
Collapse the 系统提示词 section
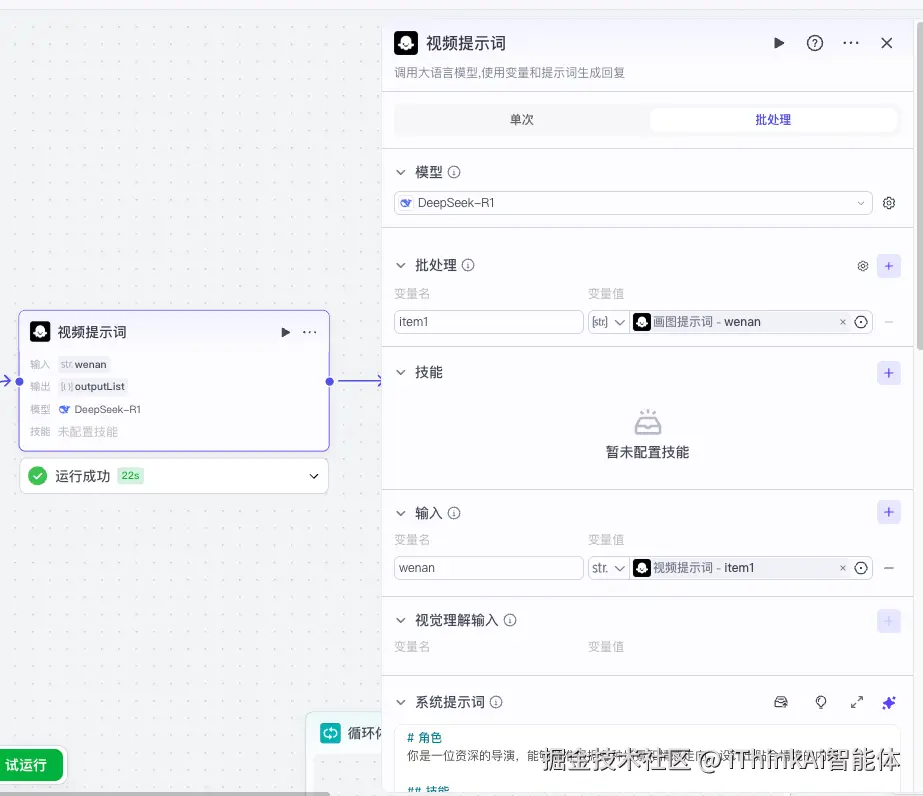coord(403,702)
